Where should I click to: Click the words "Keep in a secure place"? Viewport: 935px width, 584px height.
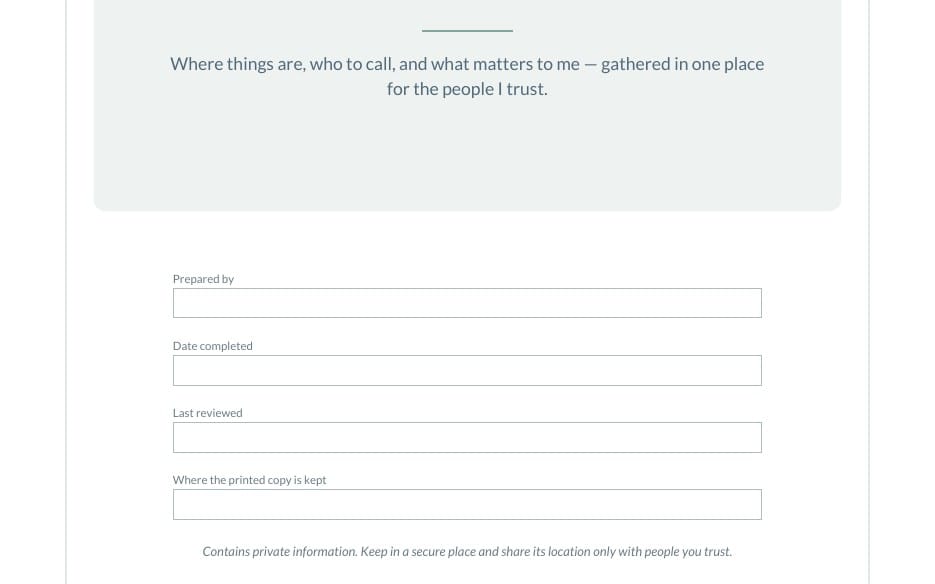pos(417,552)
